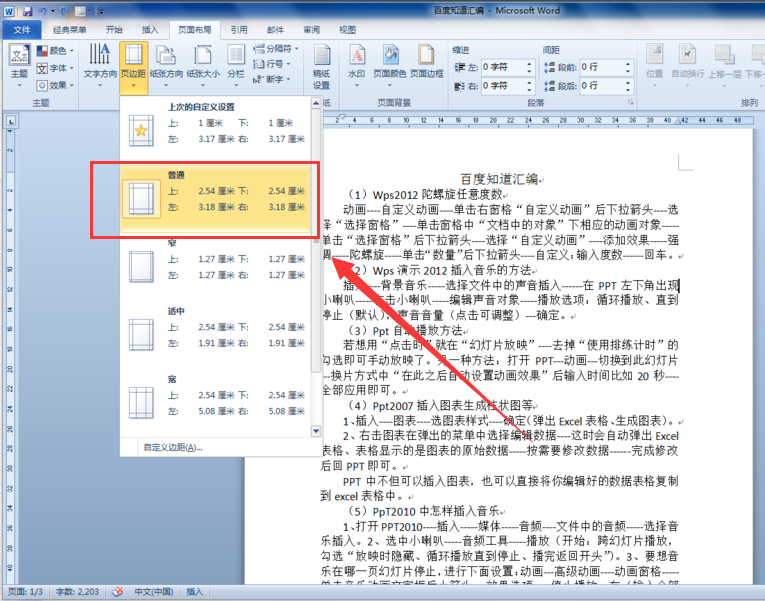
Task: Click word count 字数: 2,203 in status bar
Action: point(77,592)
